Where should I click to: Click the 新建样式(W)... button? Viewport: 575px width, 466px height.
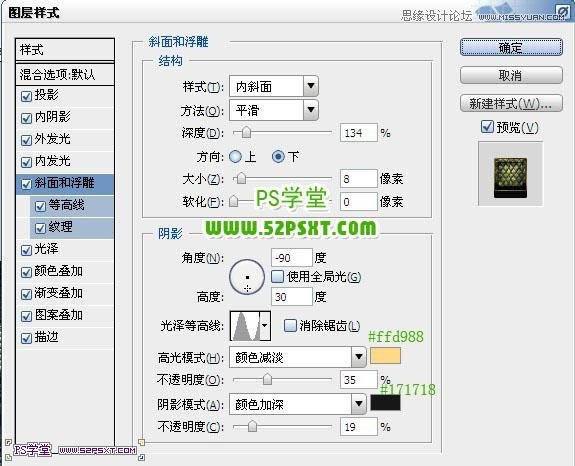point(511,104)
